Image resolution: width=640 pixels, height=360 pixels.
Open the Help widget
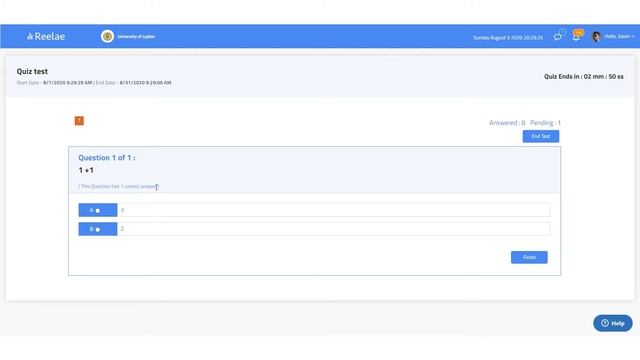[x=613, y=323]
